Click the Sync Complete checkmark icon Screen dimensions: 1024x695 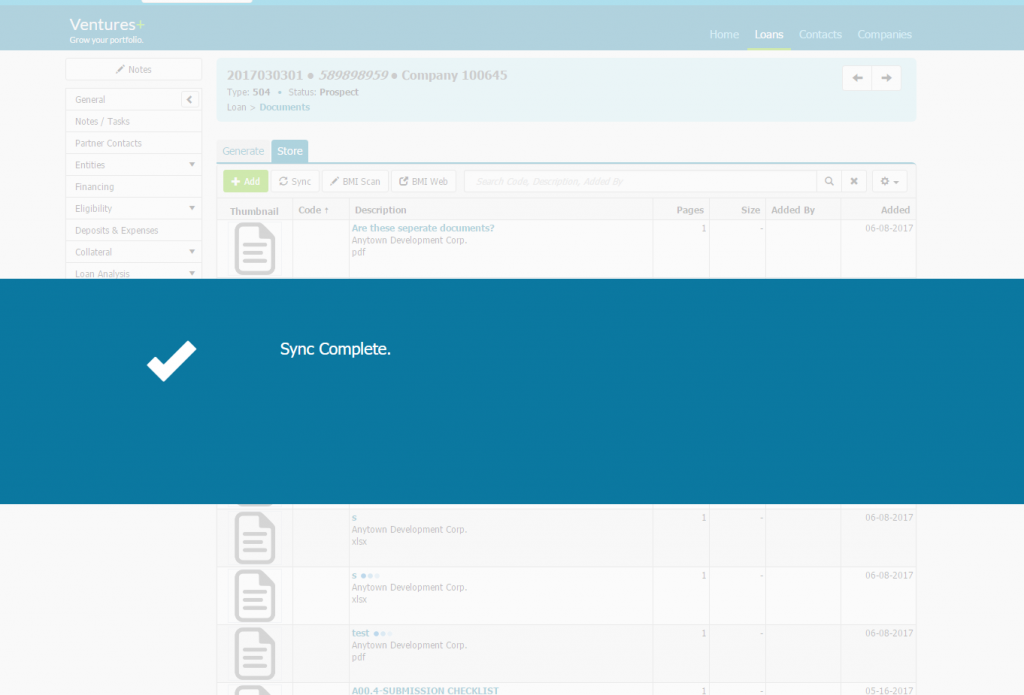point(171,361)
